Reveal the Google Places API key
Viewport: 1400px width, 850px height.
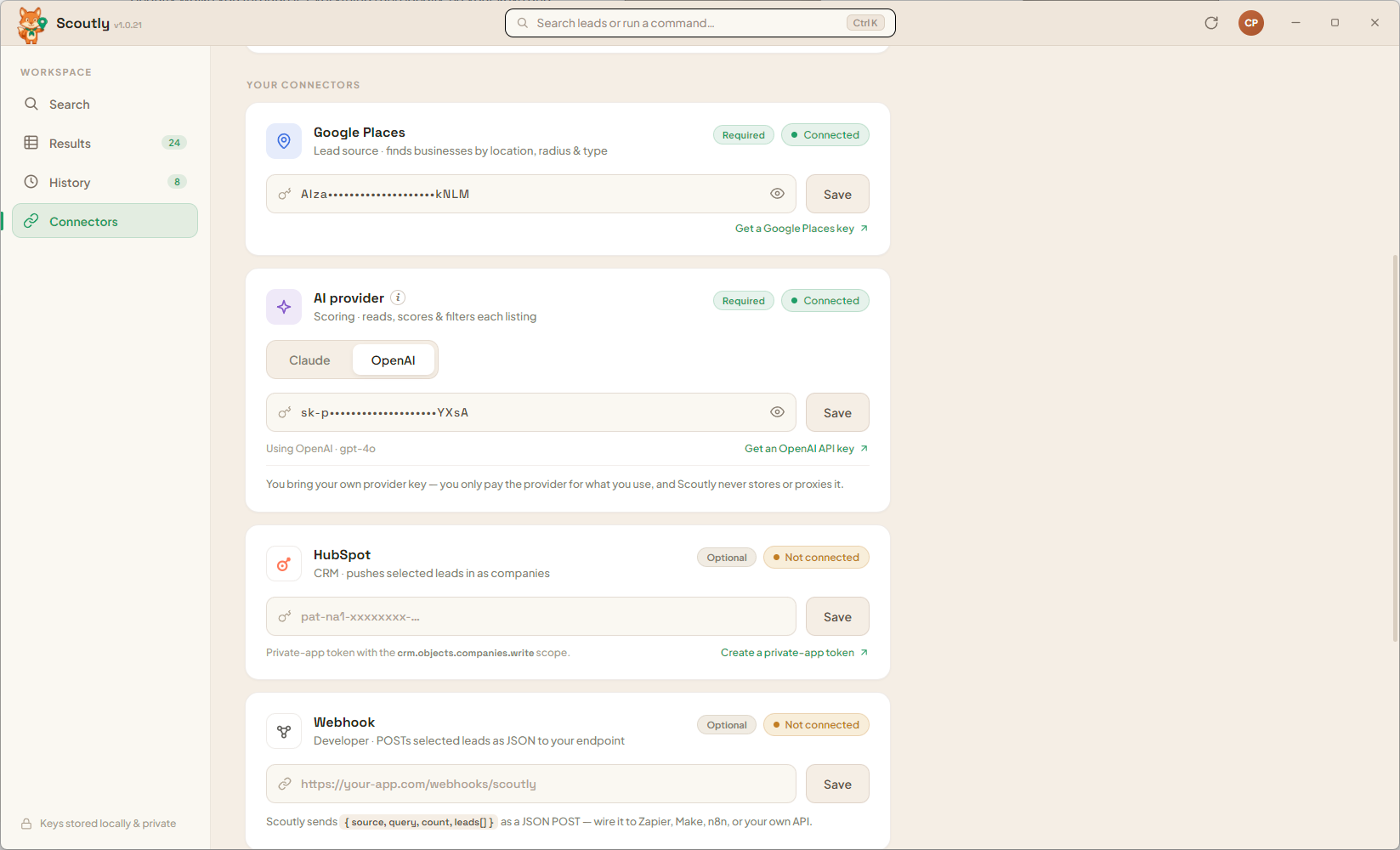coord(777,194)
